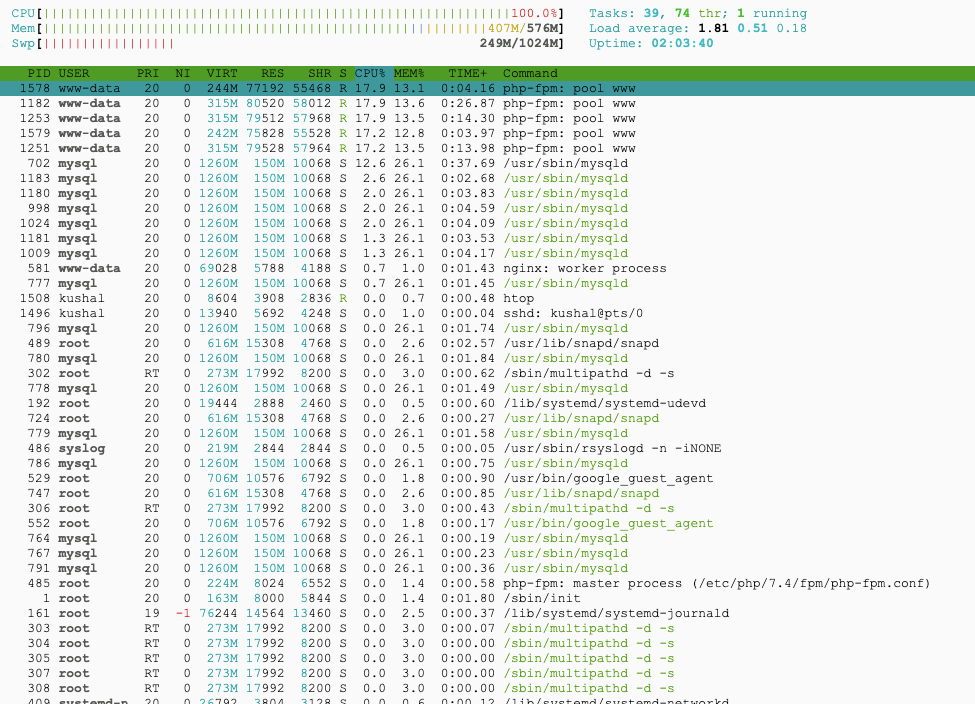Screen dimensions: 975x704
Task: Select mysqld thread with PID 1180
Action: [488, 193]
